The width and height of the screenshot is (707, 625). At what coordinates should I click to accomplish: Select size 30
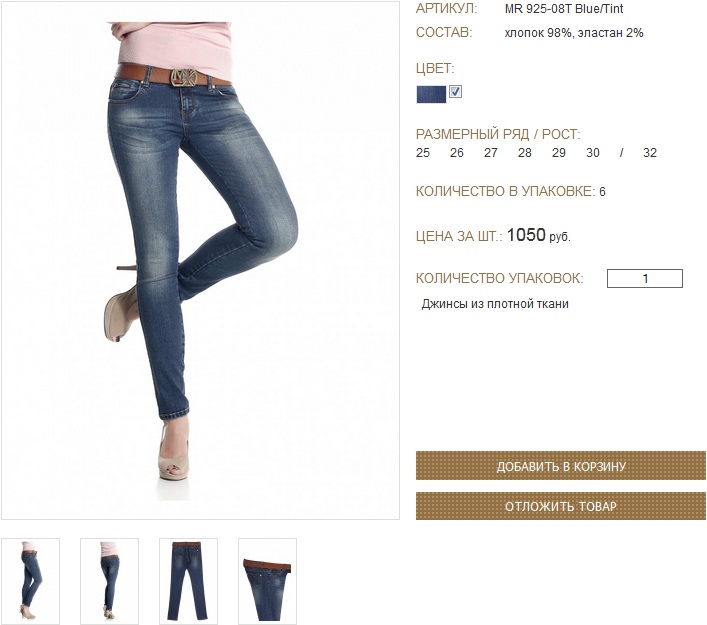coord(592,152)
